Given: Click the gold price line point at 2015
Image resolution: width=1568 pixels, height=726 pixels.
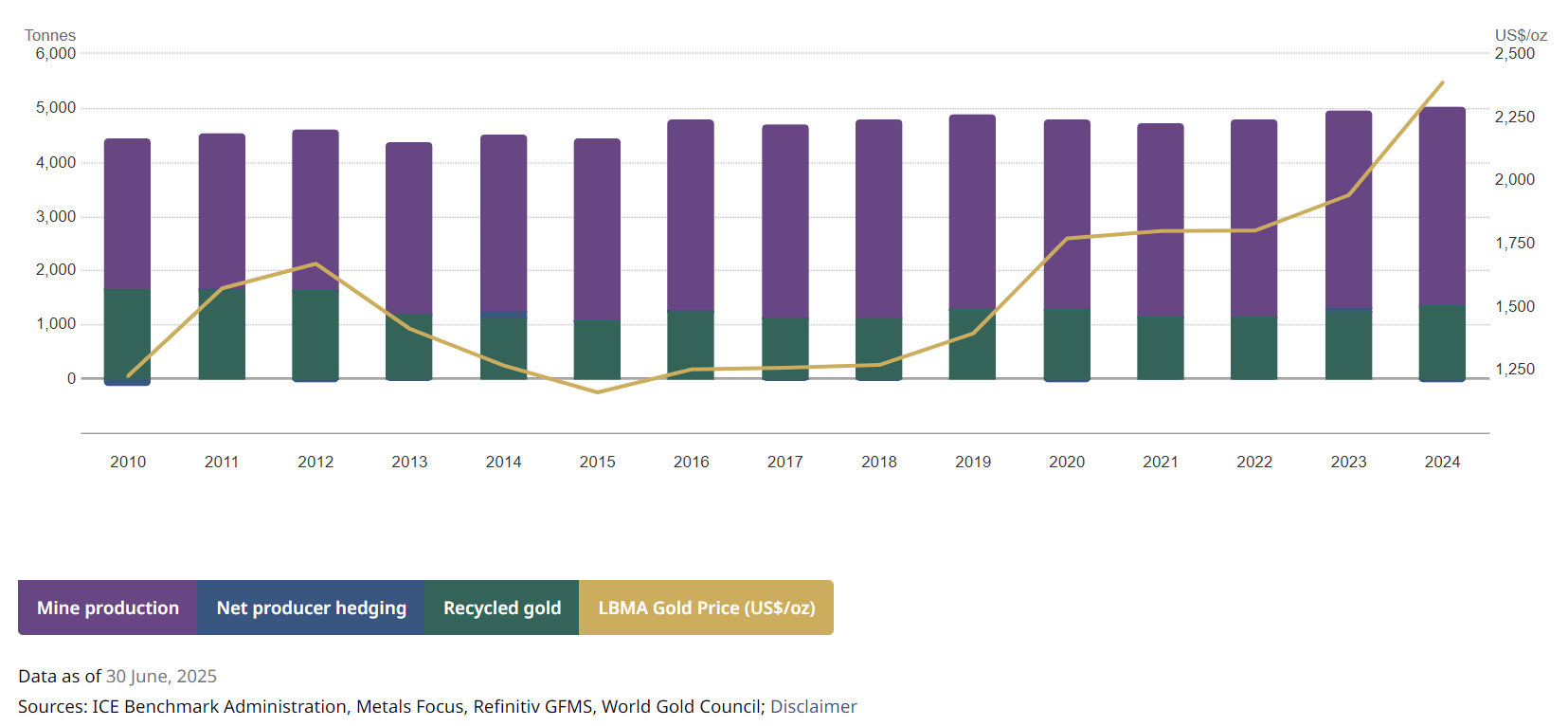Looking at the screenshot, I should click(x=597, y=392).
